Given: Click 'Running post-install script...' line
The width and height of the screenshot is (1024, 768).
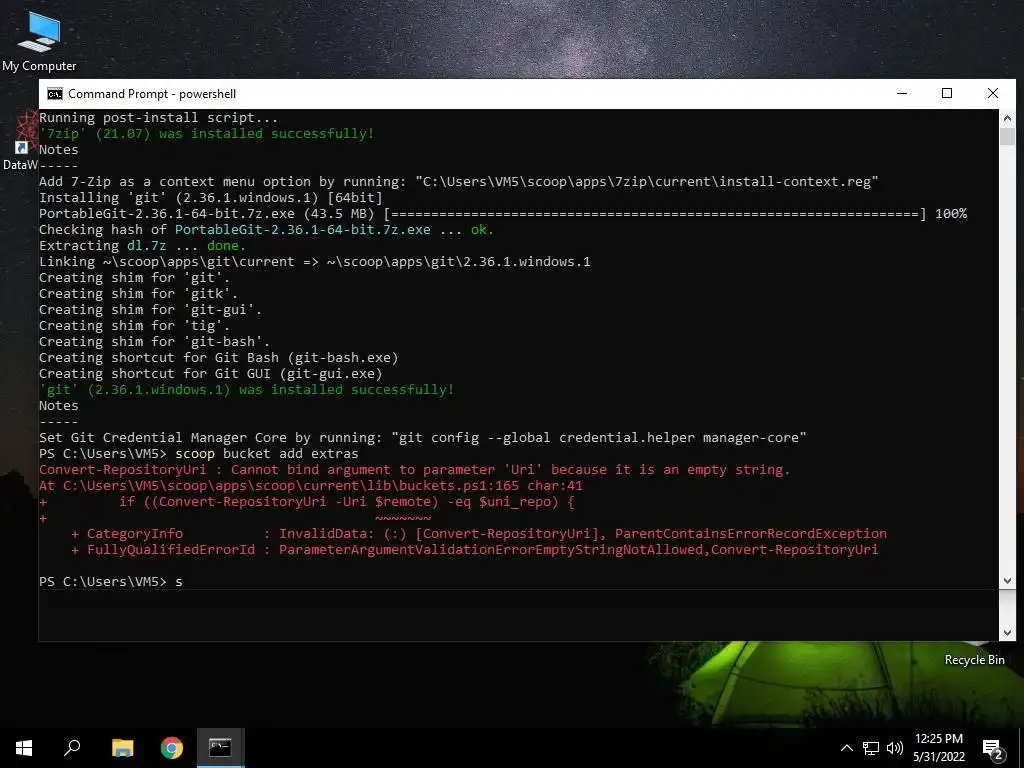Looking at the screenshot, I should coord(158,118).
